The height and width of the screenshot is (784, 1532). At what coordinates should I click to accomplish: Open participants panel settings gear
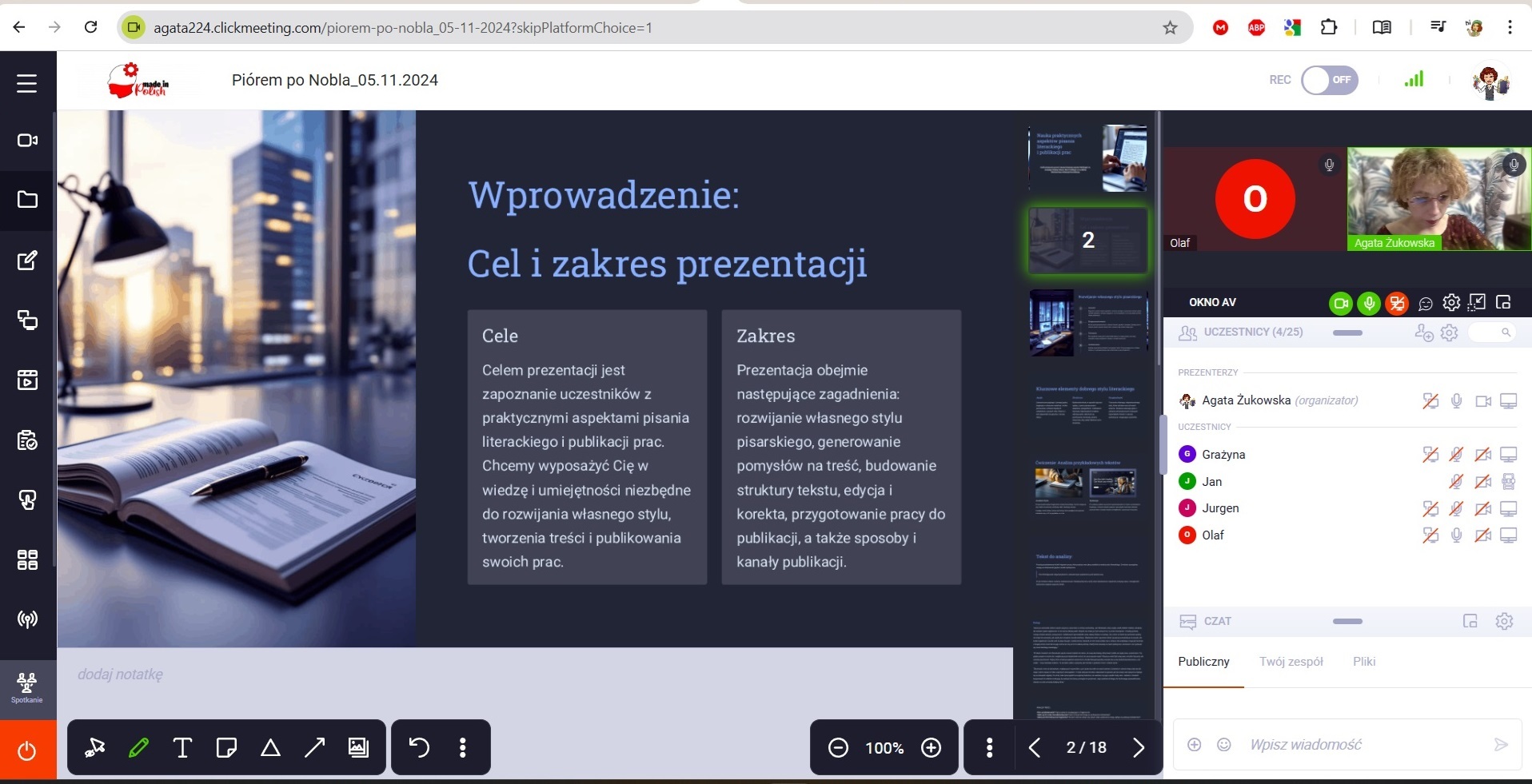(x=1449, y=332)
